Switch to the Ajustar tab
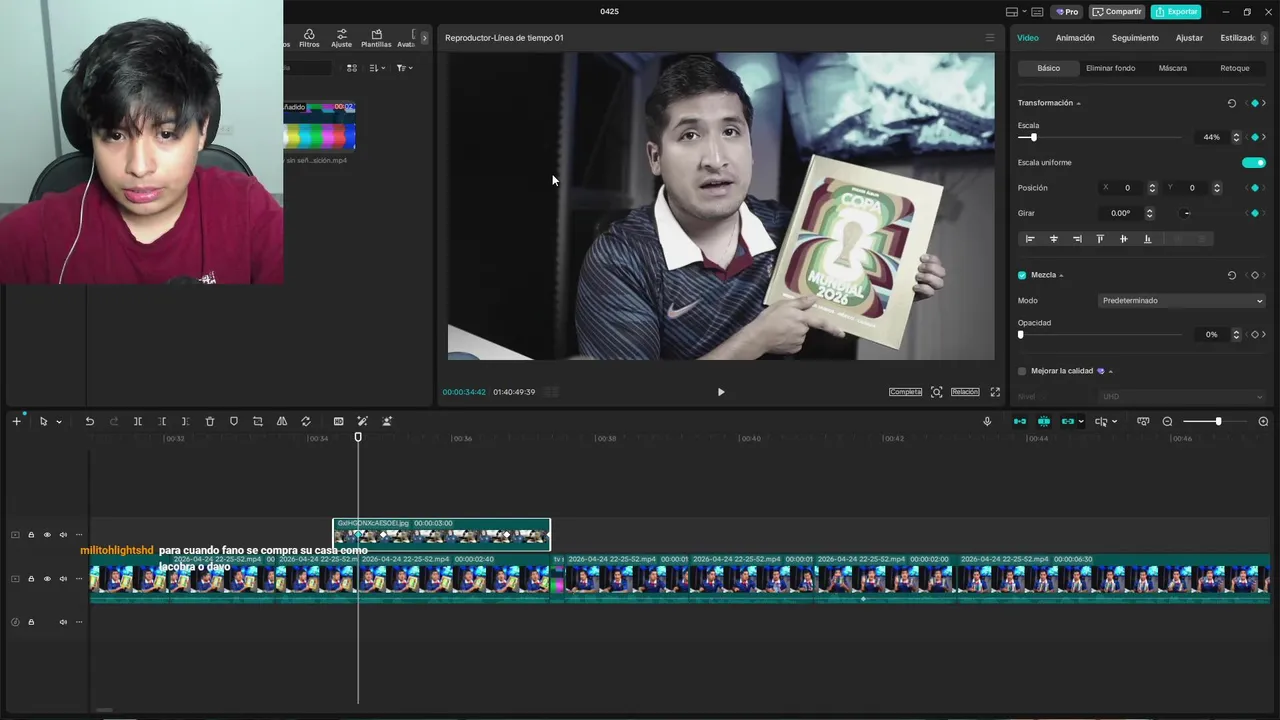Screen dimensions: 1280x720 1189,38
